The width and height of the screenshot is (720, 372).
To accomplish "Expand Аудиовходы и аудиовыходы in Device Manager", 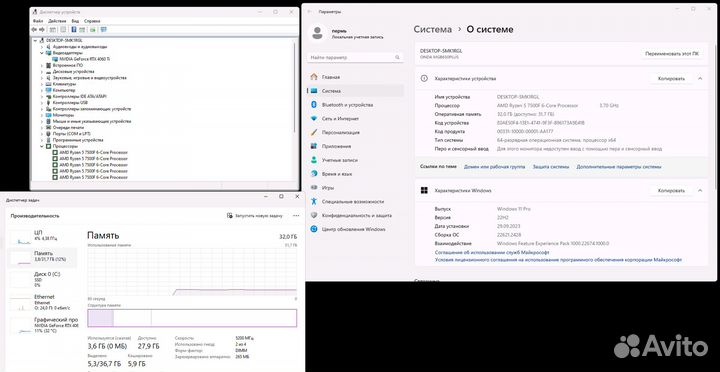I will tap(42, 47).
